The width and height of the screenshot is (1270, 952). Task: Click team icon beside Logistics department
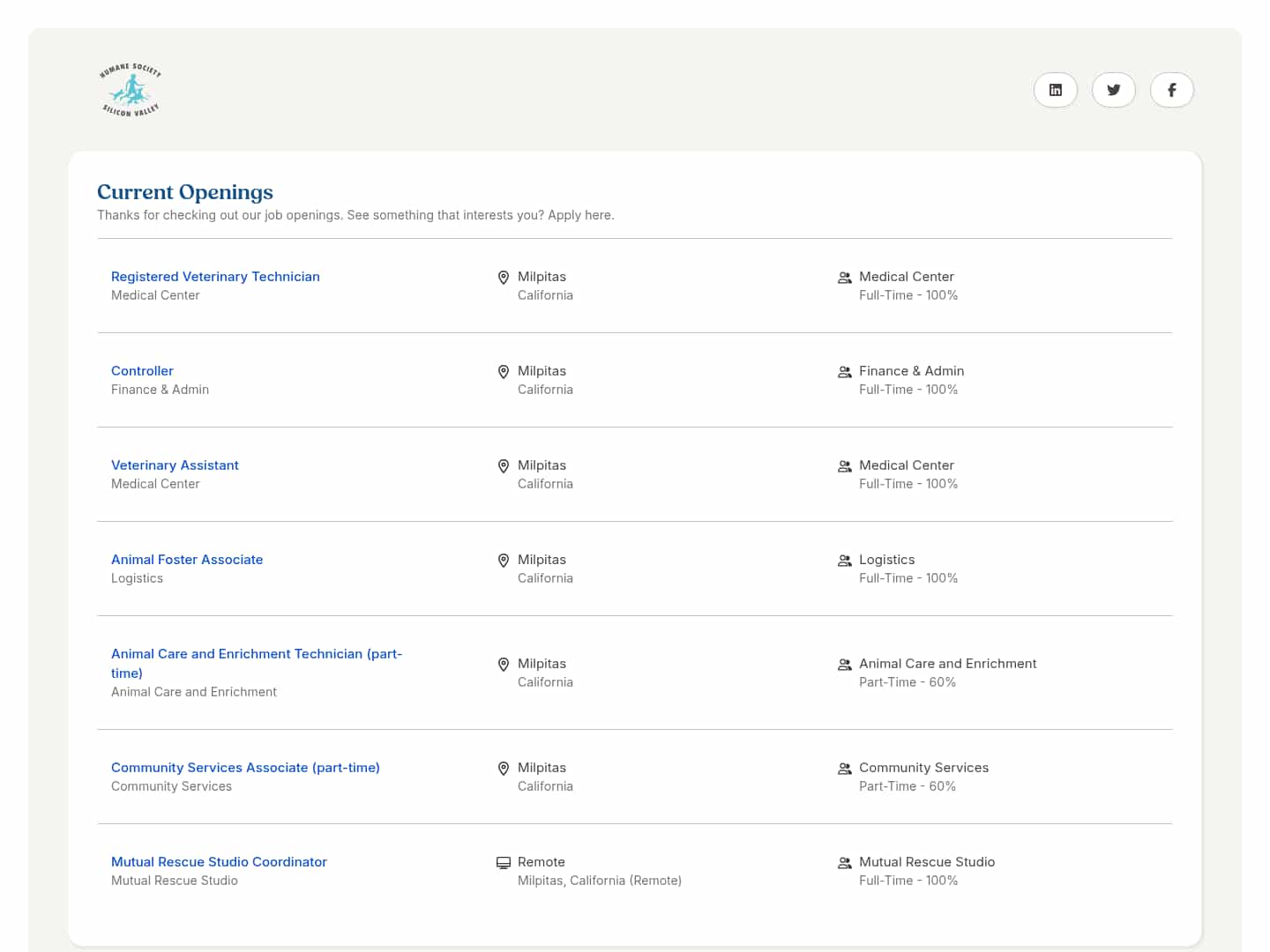point(844,561)
